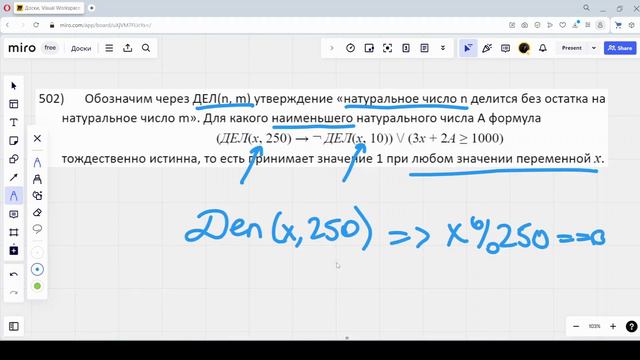640x360 pixels.
Task: Choose the Highlighter in drawing submenu
Action: [x=37, y=179]
